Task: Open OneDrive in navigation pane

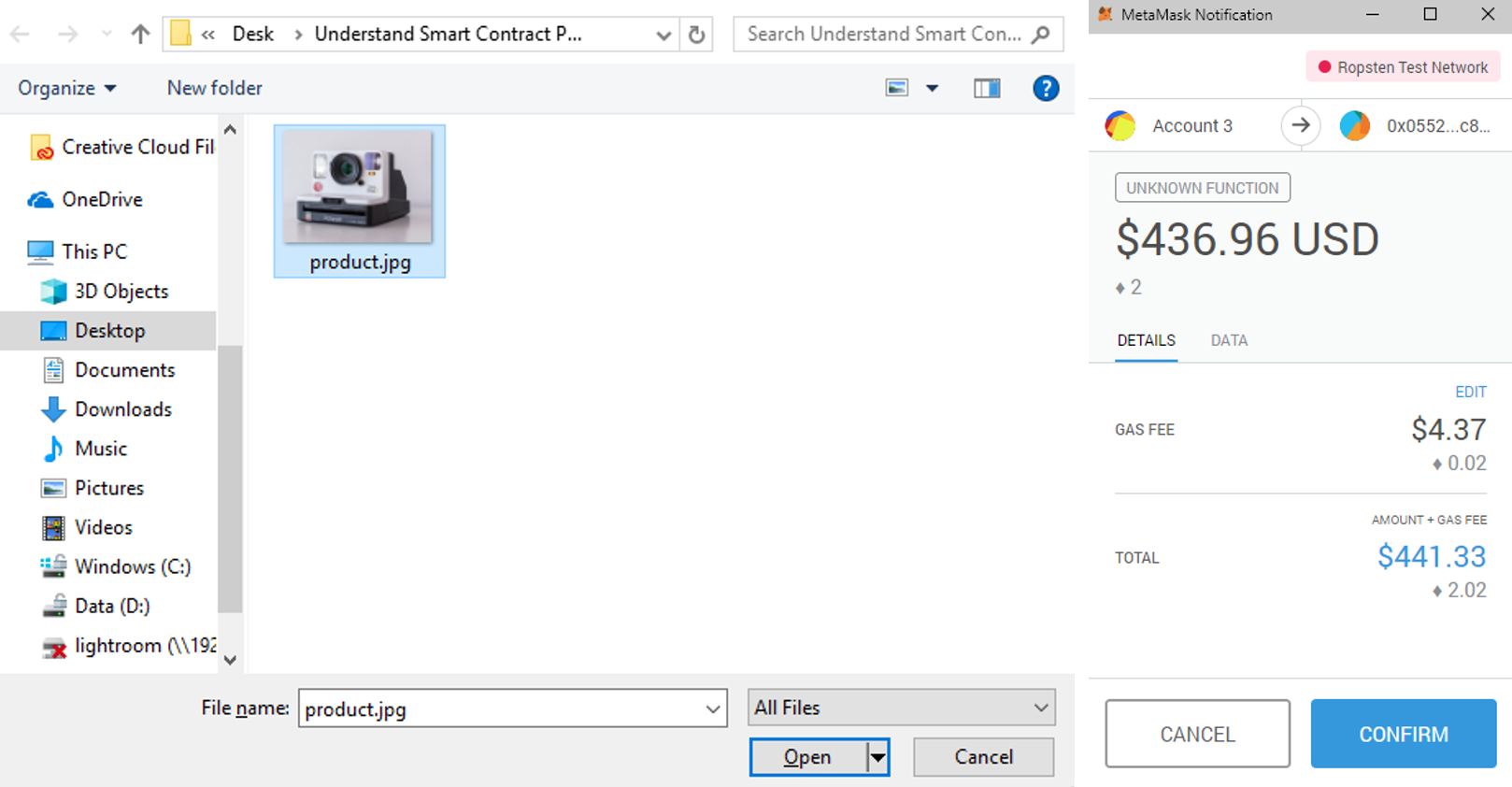Action: pos(85,199)
